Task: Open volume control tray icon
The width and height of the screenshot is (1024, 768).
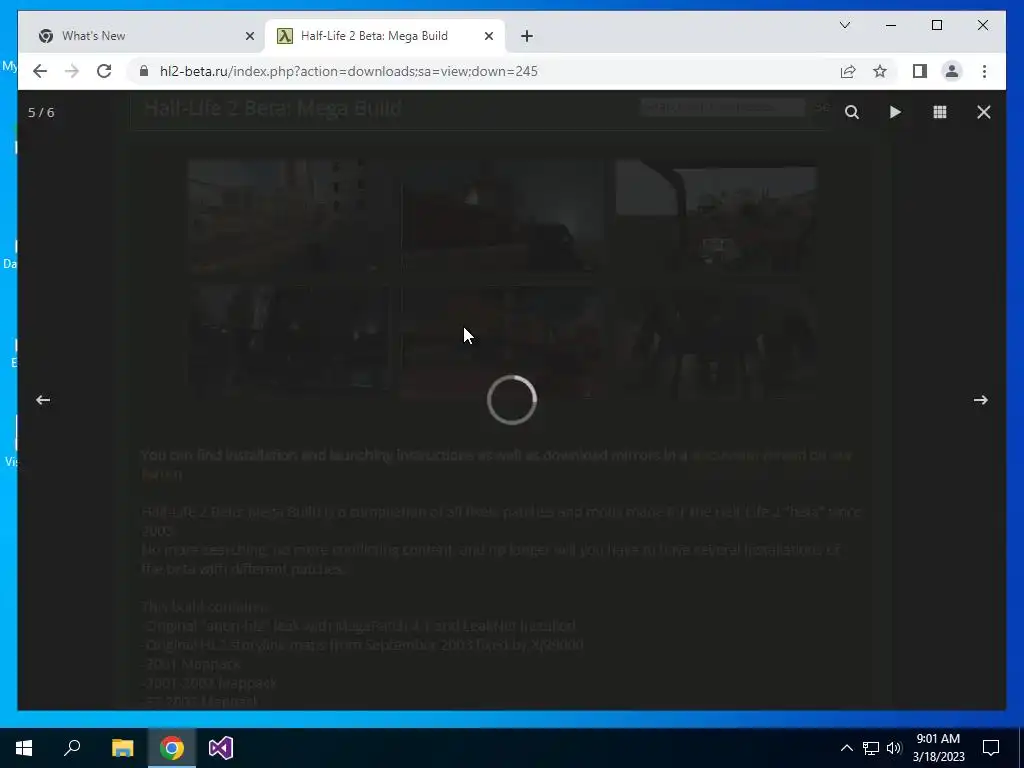Action: pos(894,748)
